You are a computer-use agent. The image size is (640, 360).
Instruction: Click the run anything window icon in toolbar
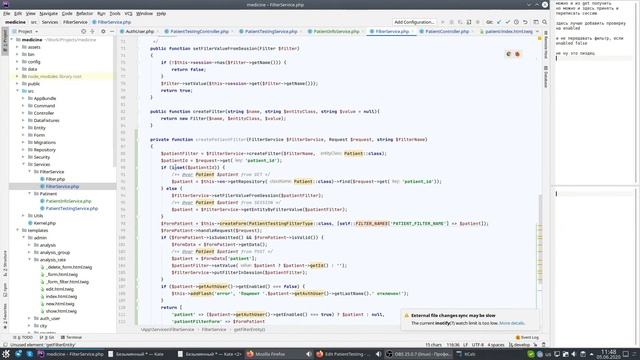pyautogui.click(x=536, y=22)
